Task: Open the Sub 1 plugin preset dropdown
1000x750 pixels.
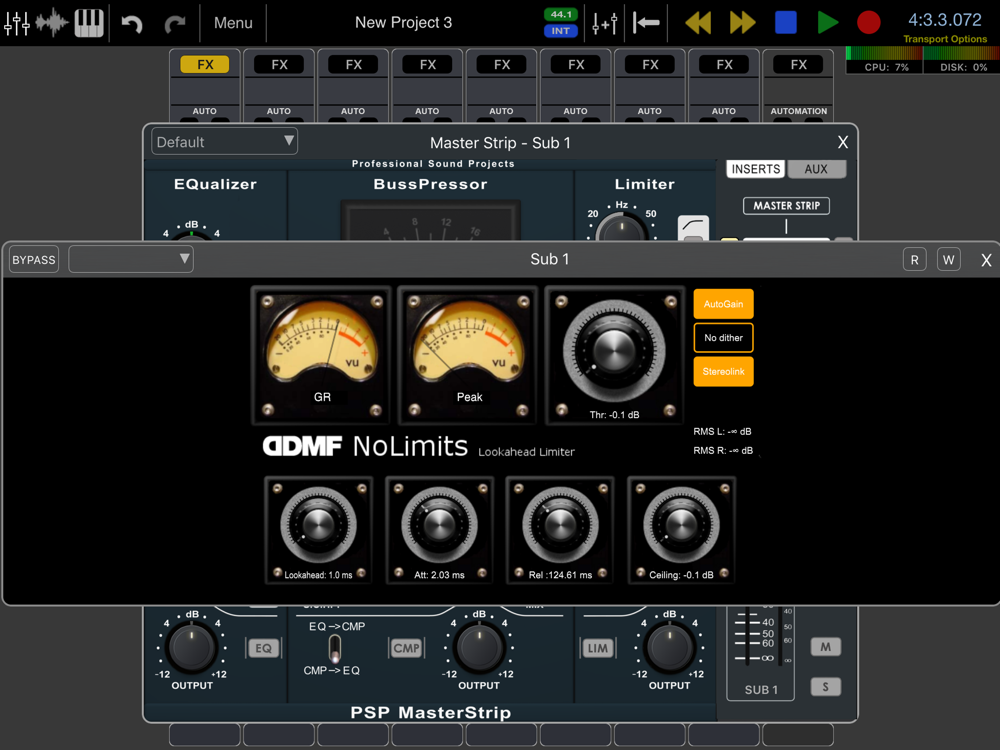Action: 131,259
